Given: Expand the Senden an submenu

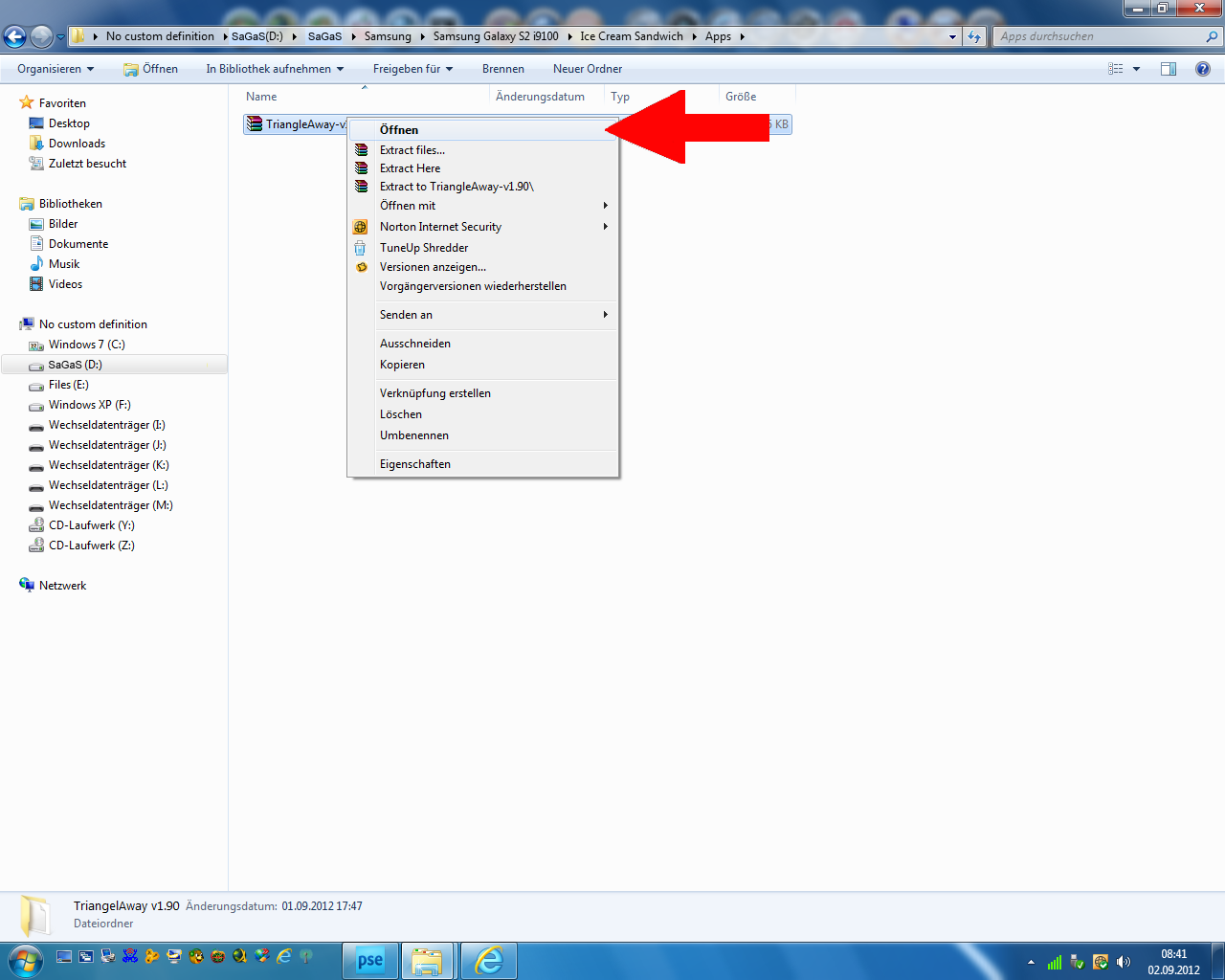Looking at the screenshot, I should 483,315.
